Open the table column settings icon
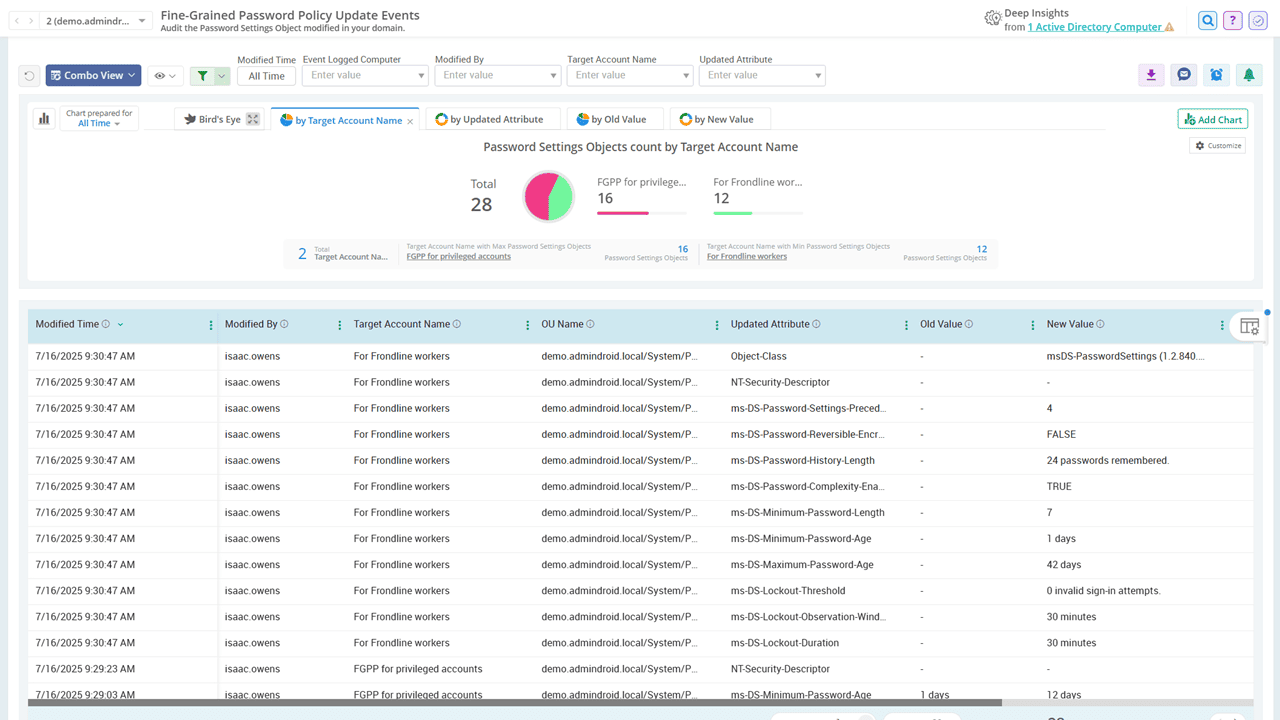The height and width of the screenshot is (720, 1280). 1249,326
